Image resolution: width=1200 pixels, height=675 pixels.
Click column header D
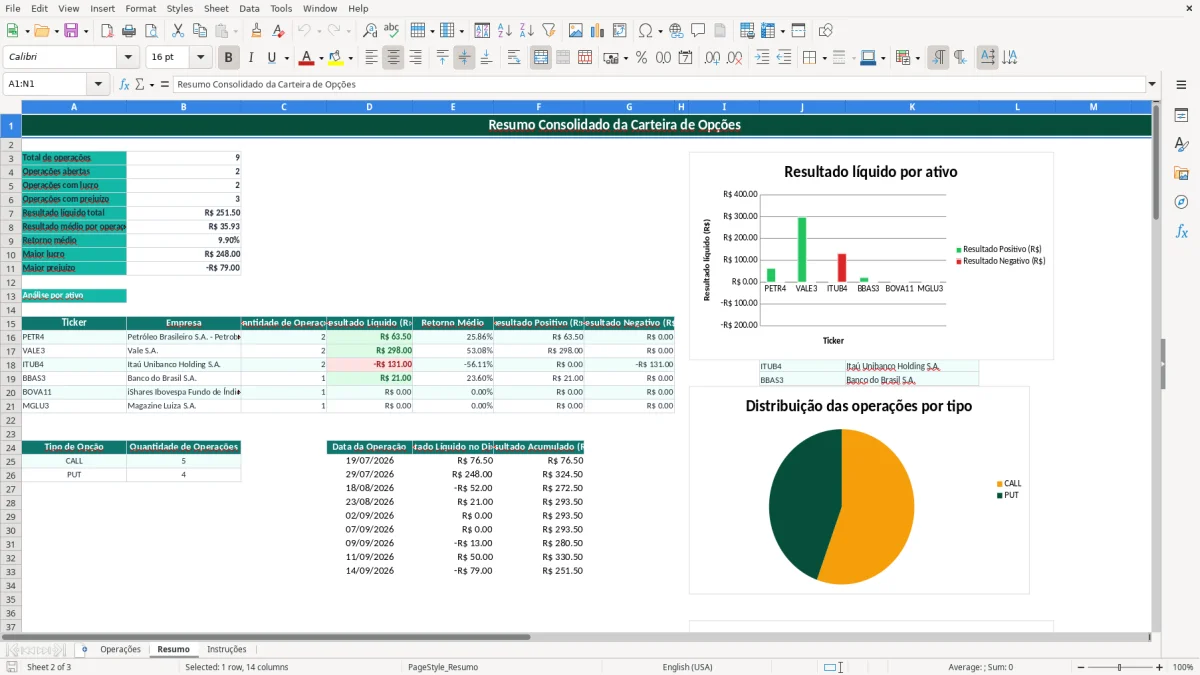coord(369,106)
